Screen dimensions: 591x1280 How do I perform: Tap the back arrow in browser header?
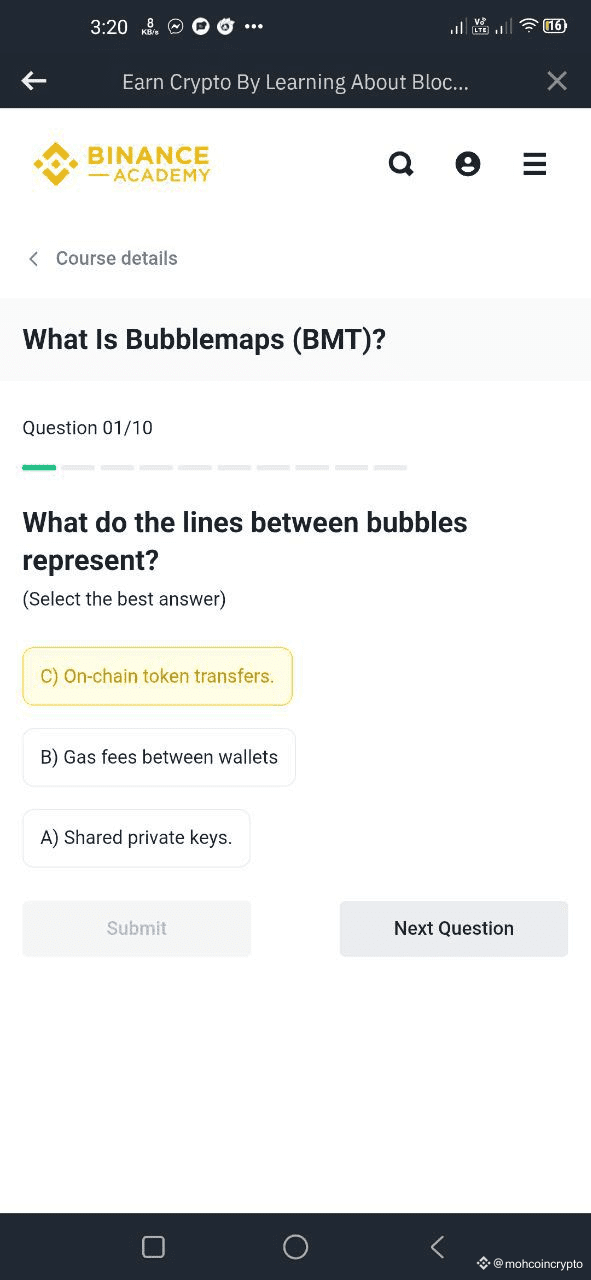click(34, 81)
